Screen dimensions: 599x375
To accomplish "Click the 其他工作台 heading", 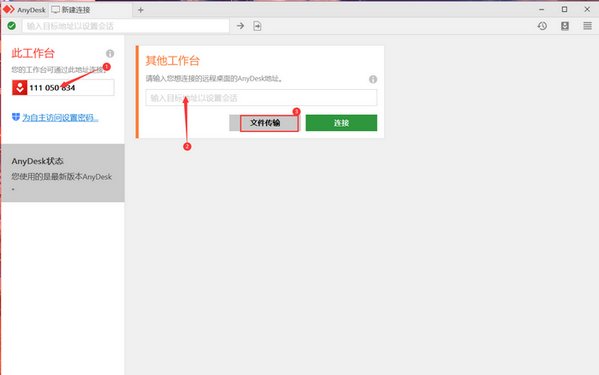I will pos(172,61).
